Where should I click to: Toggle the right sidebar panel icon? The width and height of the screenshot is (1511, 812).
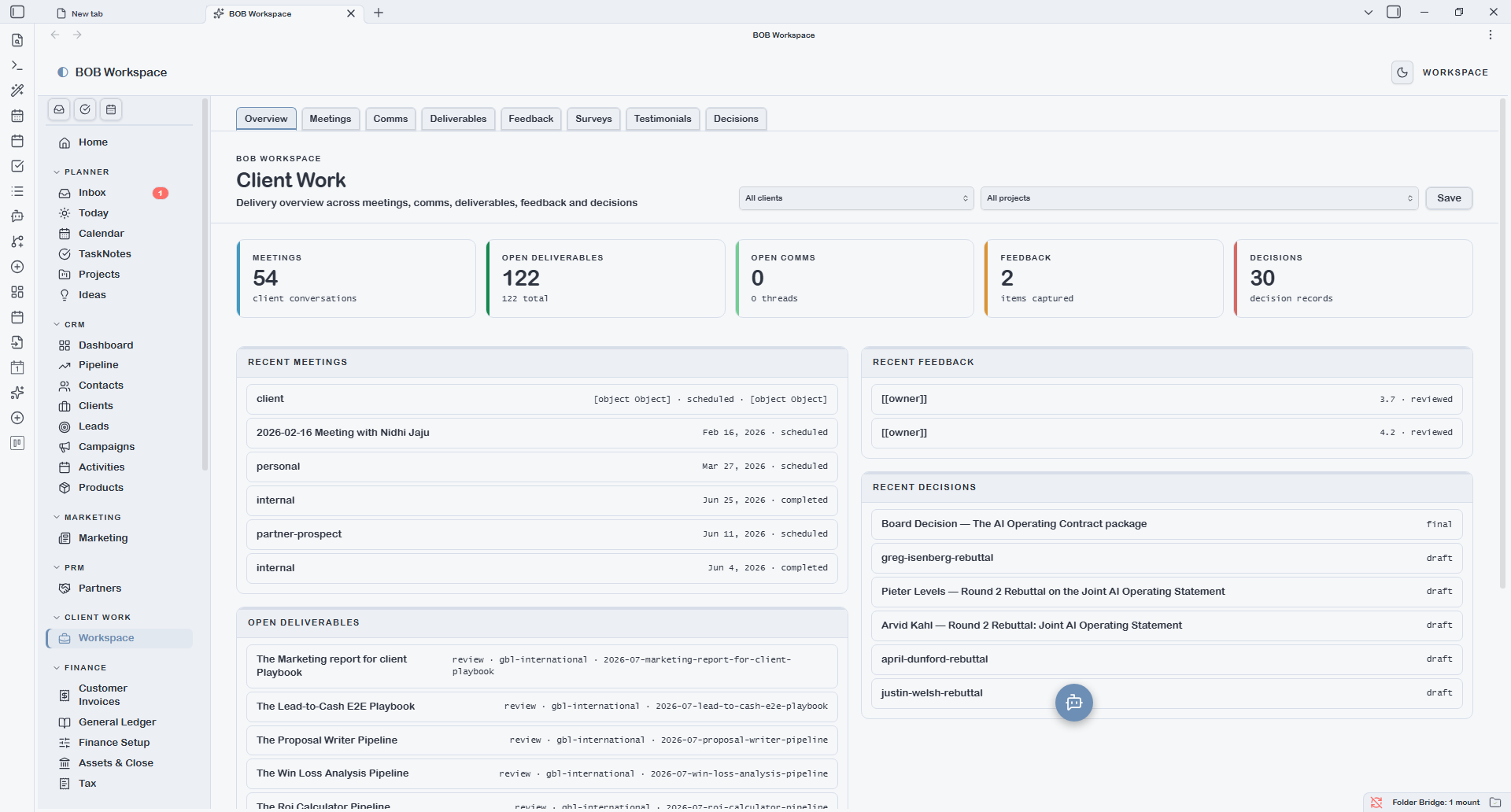point(1394,12)
